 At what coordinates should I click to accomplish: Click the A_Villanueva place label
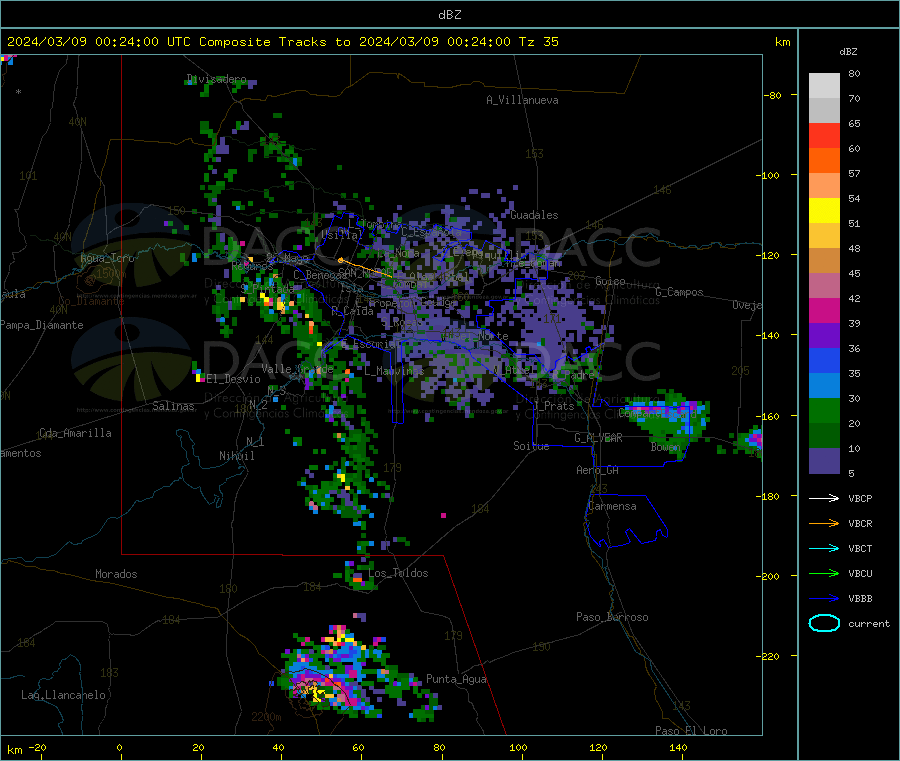coord(522,100)
